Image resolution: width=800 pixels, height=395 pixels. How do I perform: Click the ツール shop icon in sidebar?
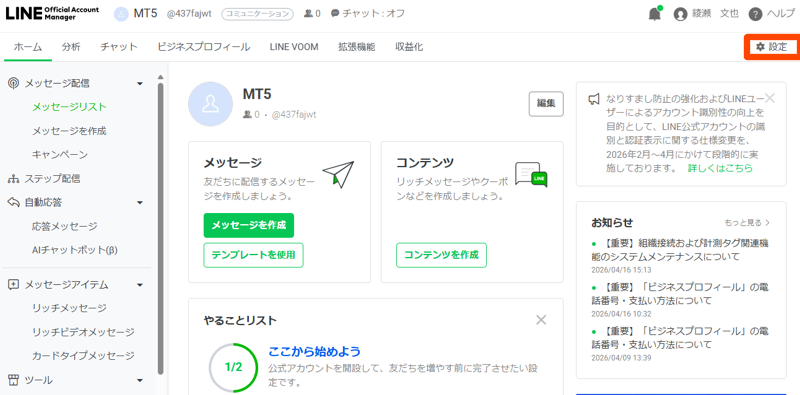[13, 380]
